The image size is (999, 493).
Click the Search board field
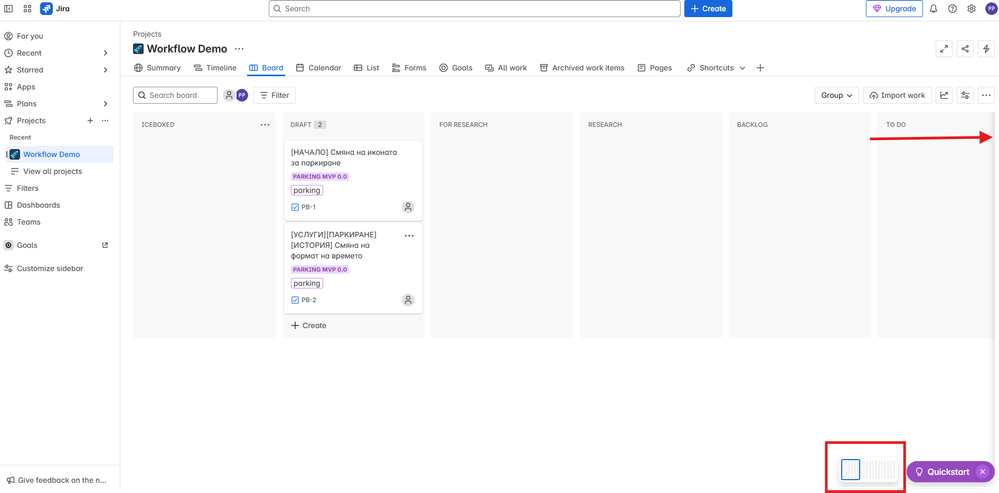(x=175, y=95)
